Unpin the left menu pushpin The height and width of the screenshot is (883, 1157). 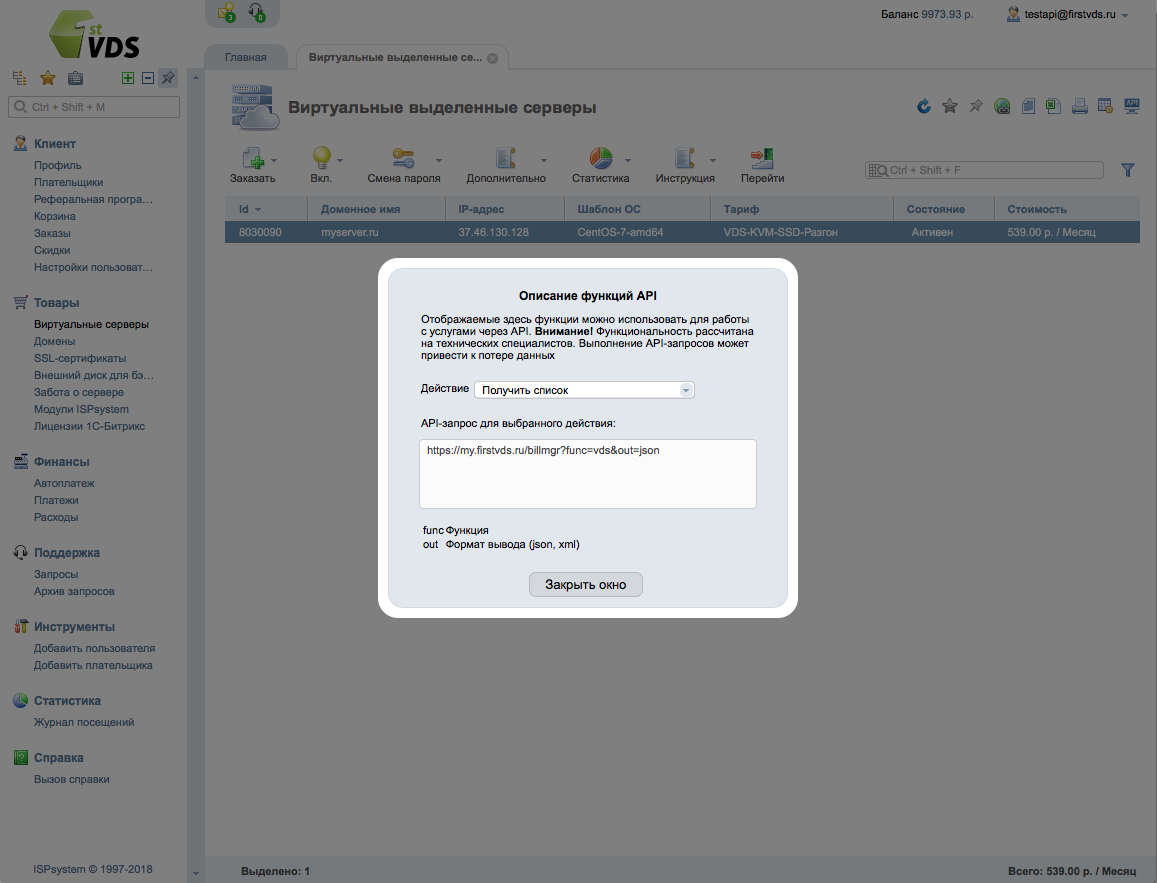click(x=168, y=76)
